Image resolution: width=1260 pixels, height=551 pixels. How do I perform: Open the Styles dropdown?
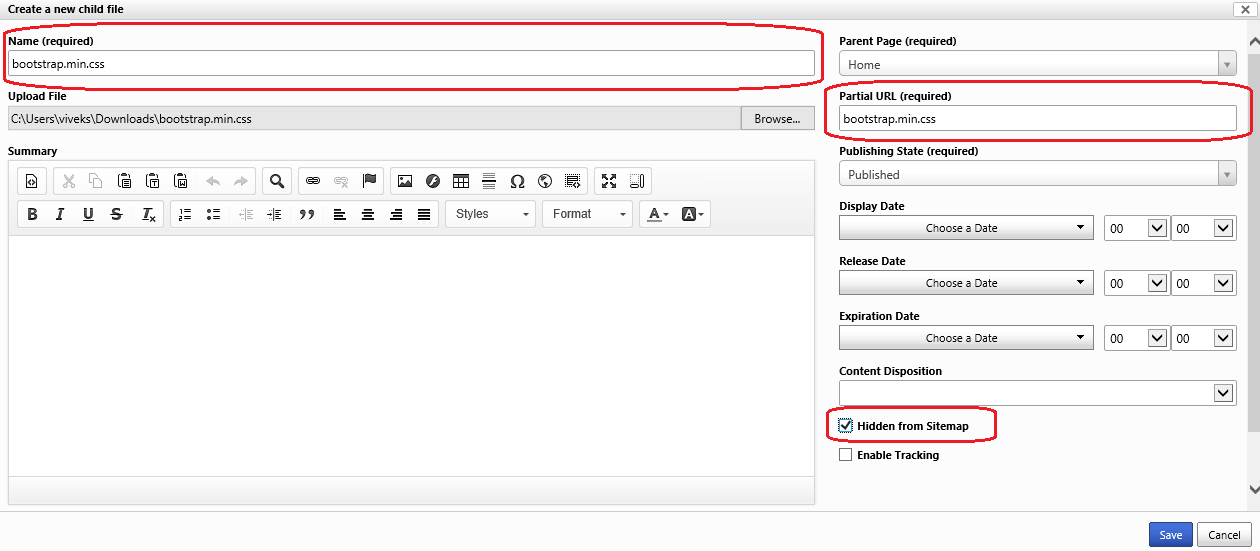click(x=490, y=214)
